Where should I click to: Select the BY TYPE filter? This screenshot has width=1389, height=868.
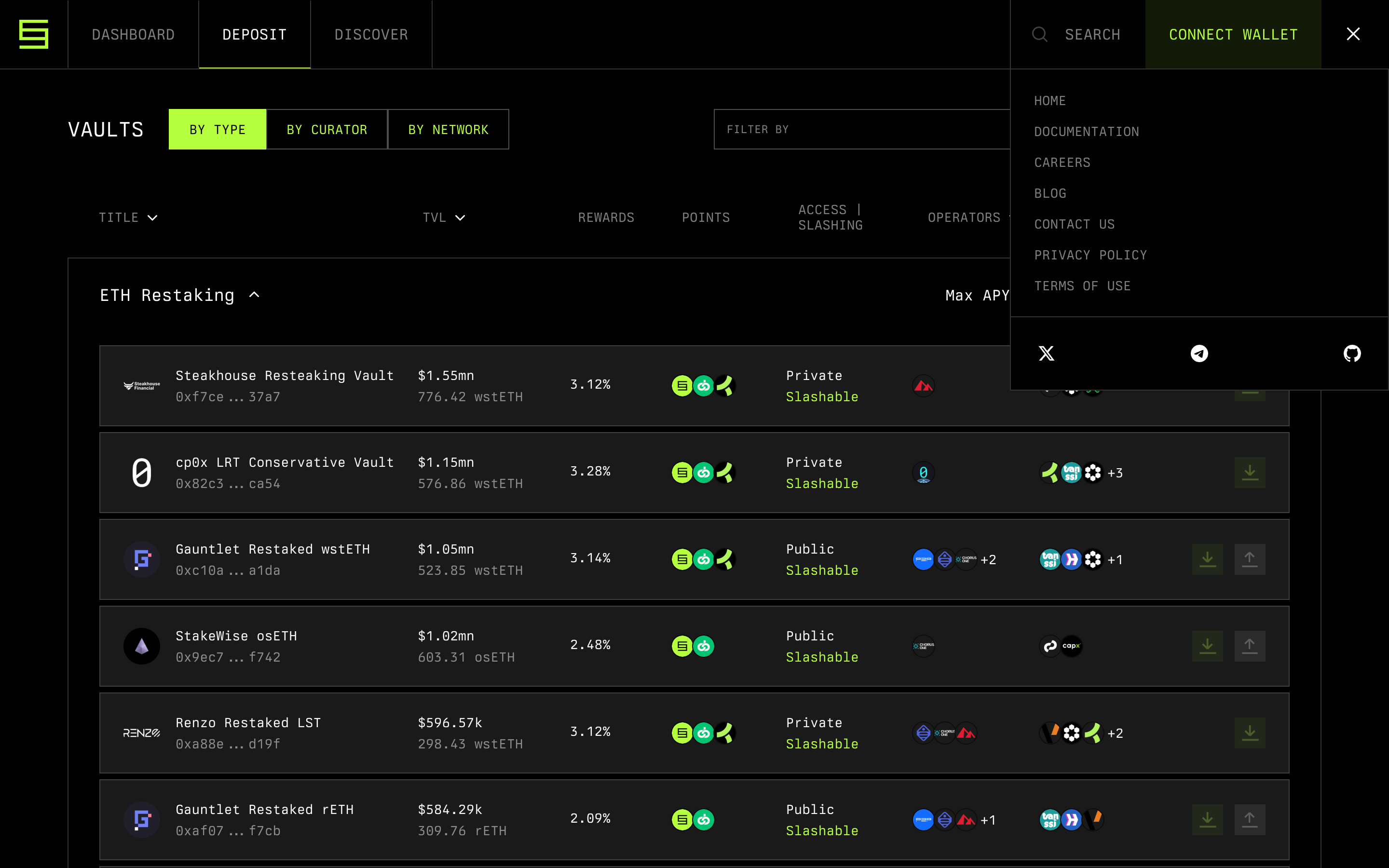tap(218, 129)
